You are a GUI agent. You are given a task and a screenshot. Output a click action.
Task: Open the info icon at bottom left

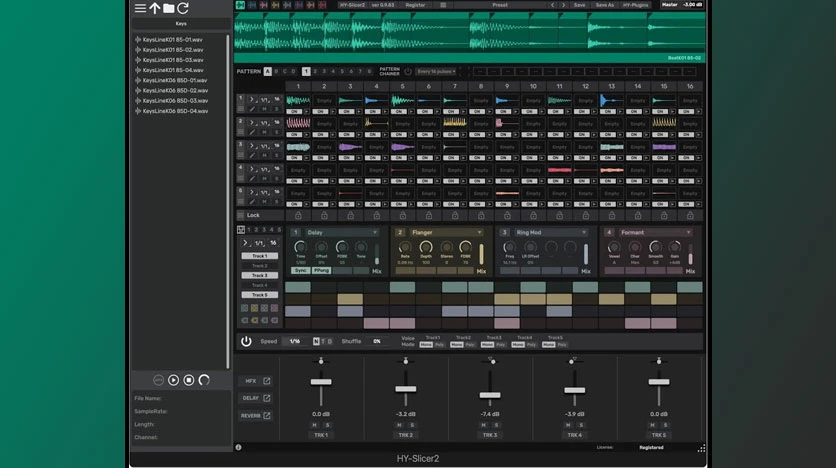tap(238, 447)
